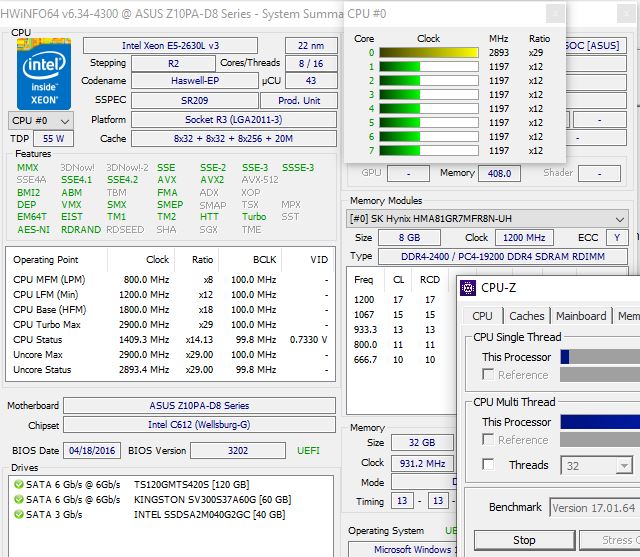Click the Benchmark version field in CPU-Z
The image size is (640, 557).
[x=595, y=508]
